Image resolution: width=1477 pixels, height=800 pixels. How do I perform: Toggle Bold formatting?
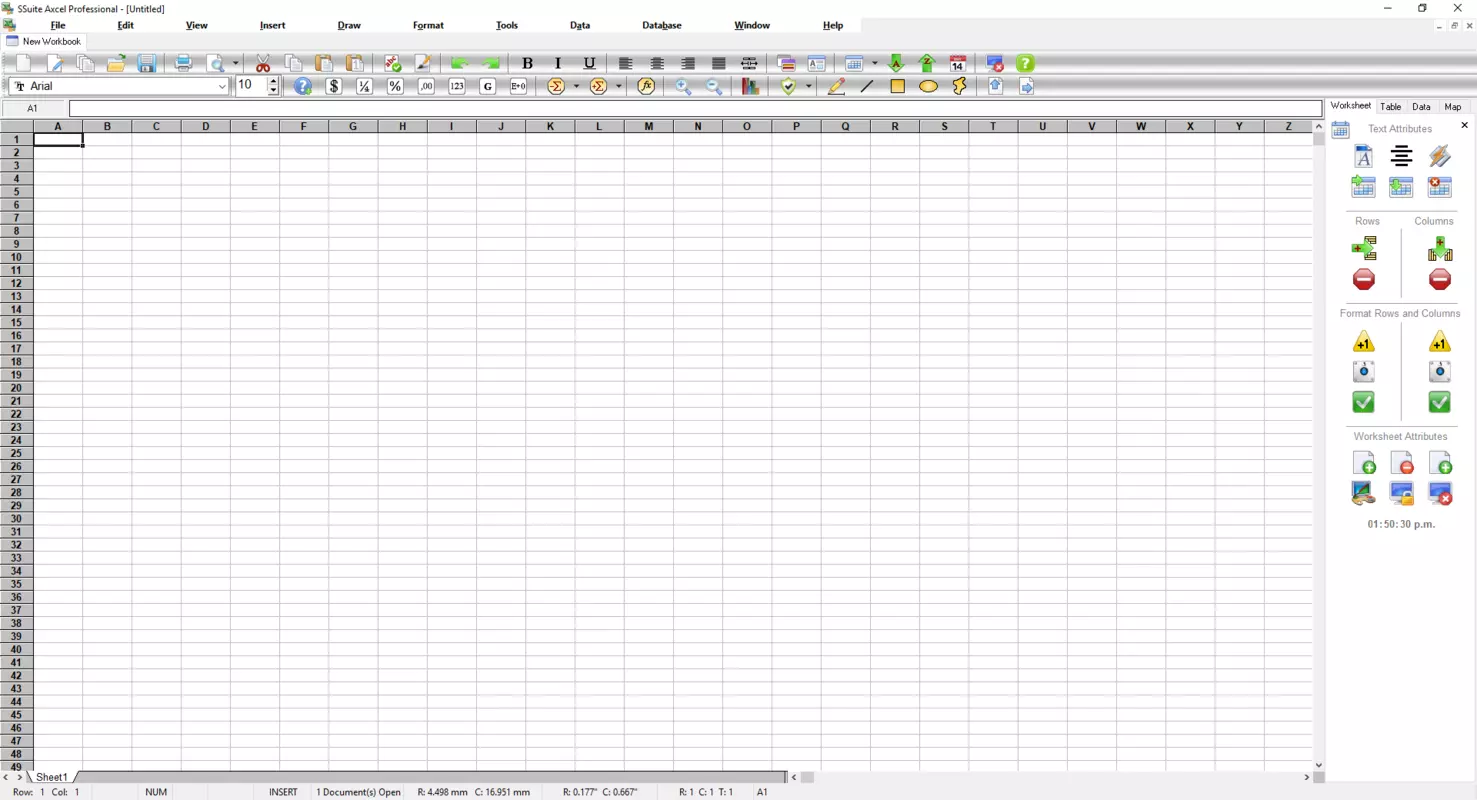point(528,63)
